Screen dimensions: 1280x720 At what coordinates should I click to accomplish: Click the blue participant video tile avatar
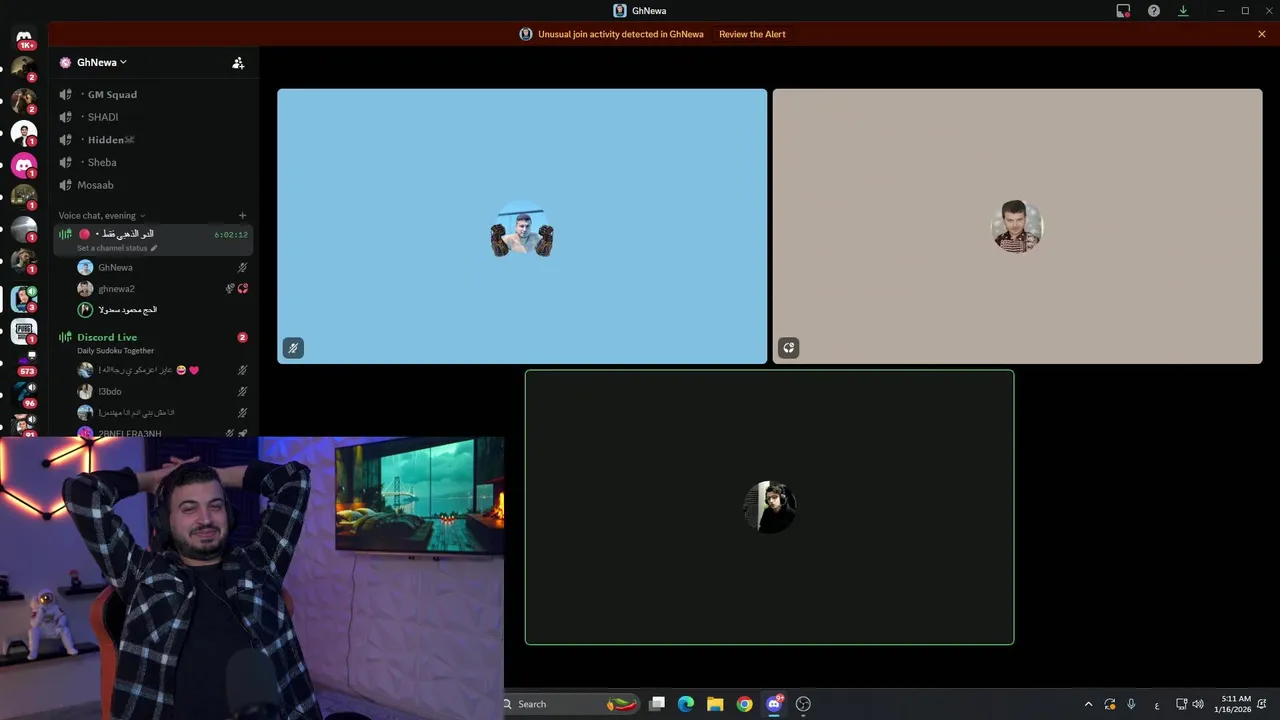(x=522, y=229)
